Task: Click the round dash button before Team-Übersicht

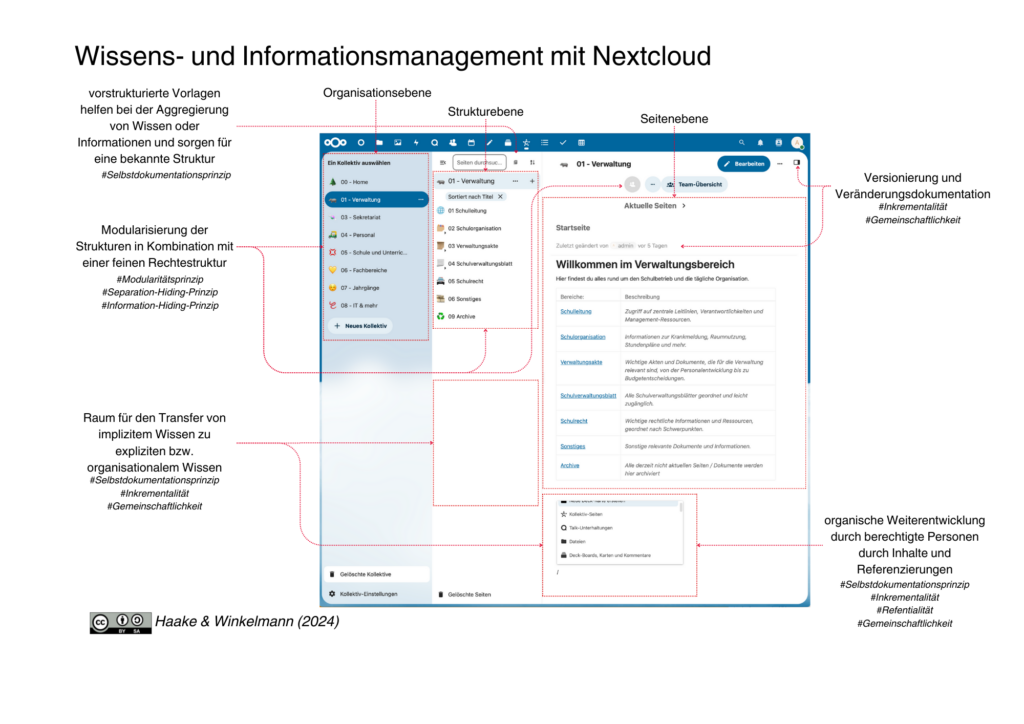Action: pos(652,185)
